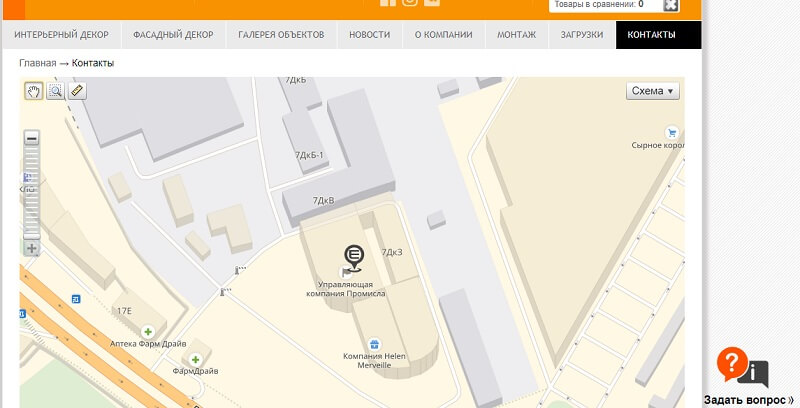Open the Загрузки page

(582, 35)
